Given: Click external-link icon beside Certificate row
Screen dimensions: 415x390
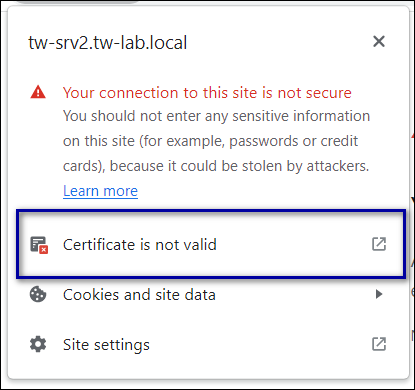Looking at the screenshot, I should point(379,244).
